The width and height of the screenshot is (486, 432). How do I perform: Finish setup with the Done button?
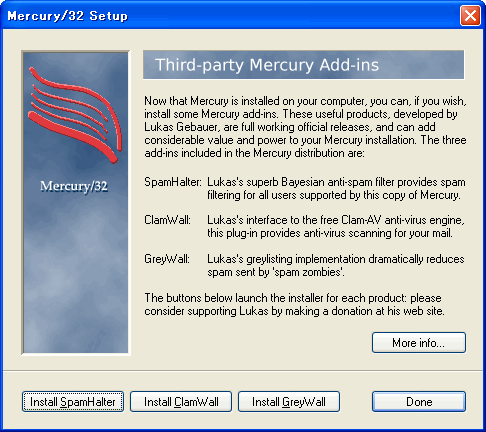coord(419,402)
